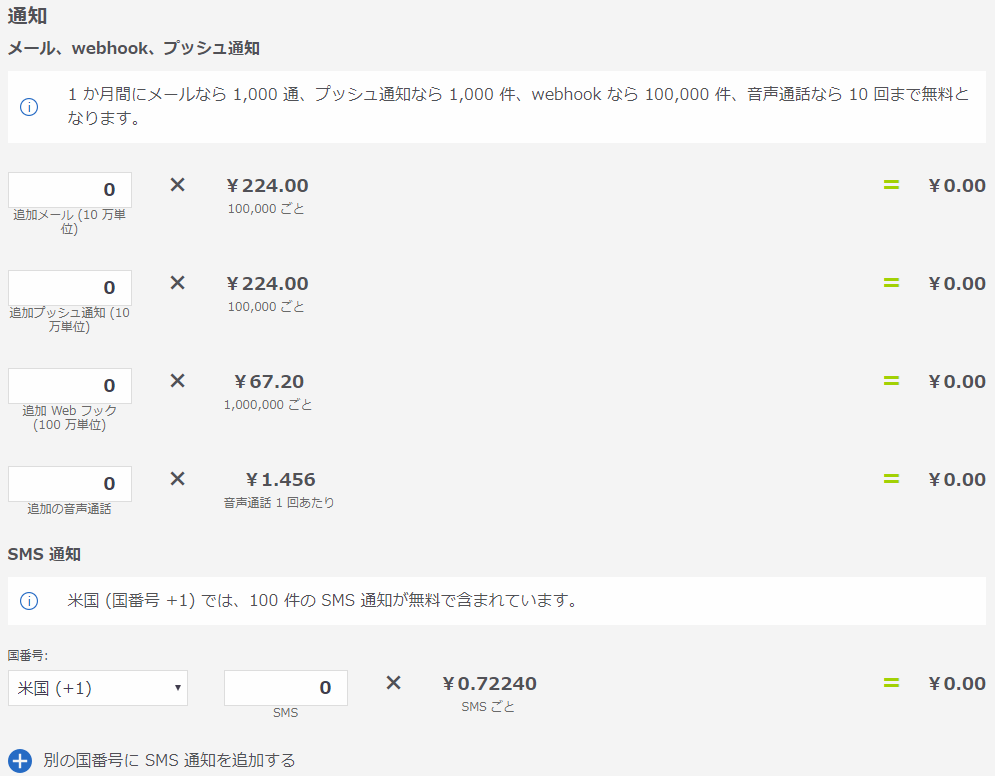Screen dimensions: 995x776
Task: Click the additional emails quantity input field
Action: click(70, 190)
